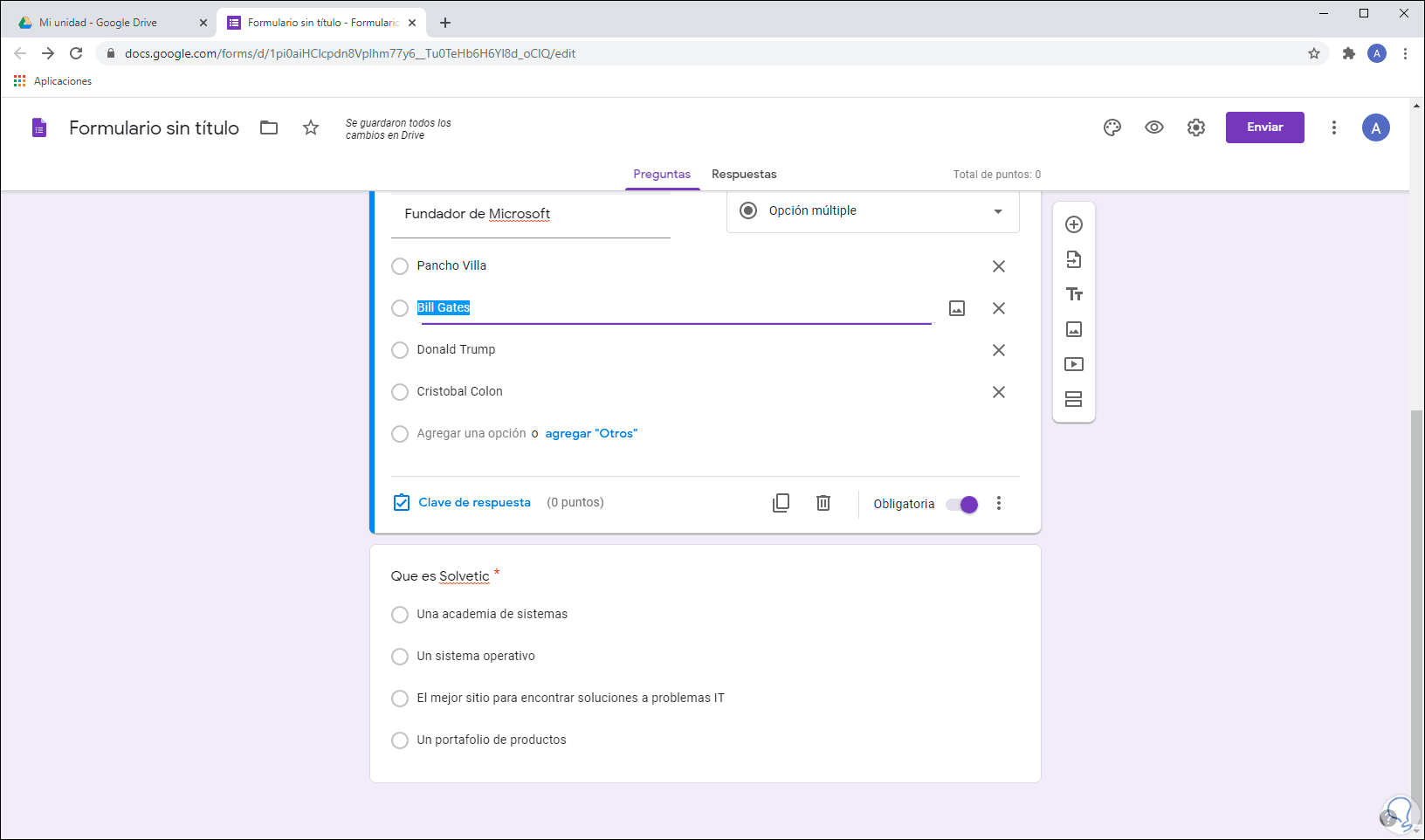Viewport: 1425px width, 840px height.
Task: Open Clave de respuesta answer key
Action: (463, 503)
